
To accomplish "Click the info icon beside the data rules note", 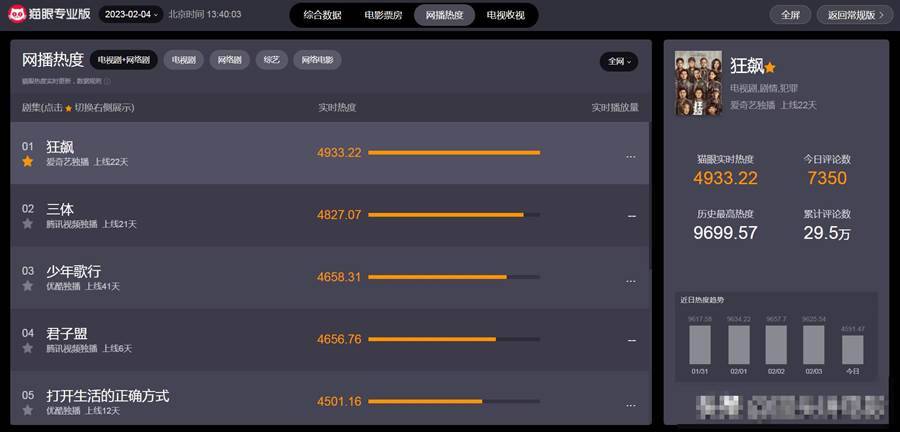I will pos(107,81).
